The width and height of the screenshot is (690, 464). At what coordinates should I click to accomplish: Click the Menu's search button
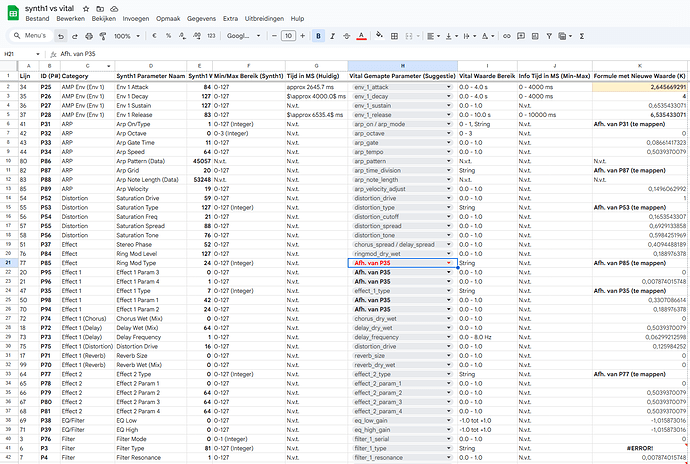[31, 35]
